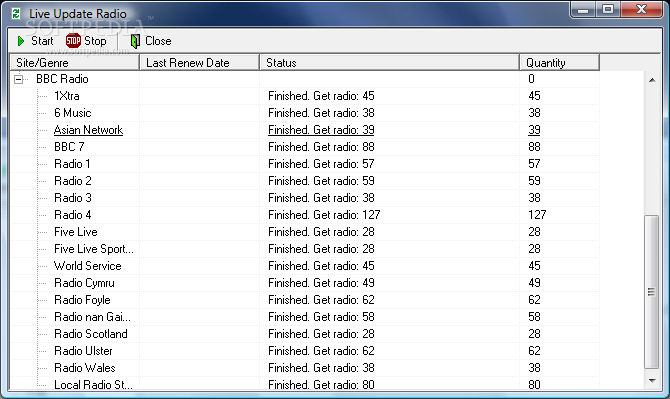Click status 'Finished. Get radio: 39'

[321, 130]
